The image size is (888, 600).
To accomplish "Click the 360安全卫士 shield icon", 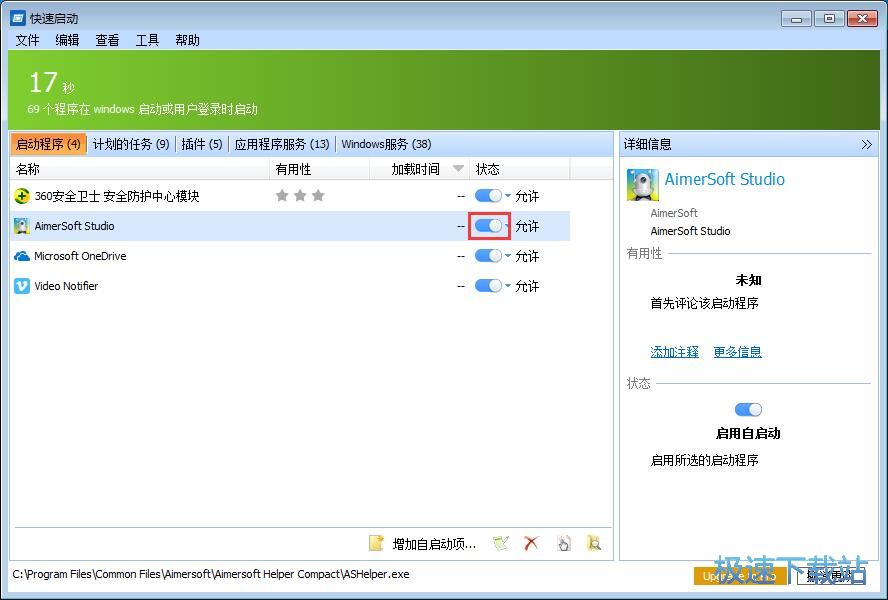I will click(x=22, y=196).
